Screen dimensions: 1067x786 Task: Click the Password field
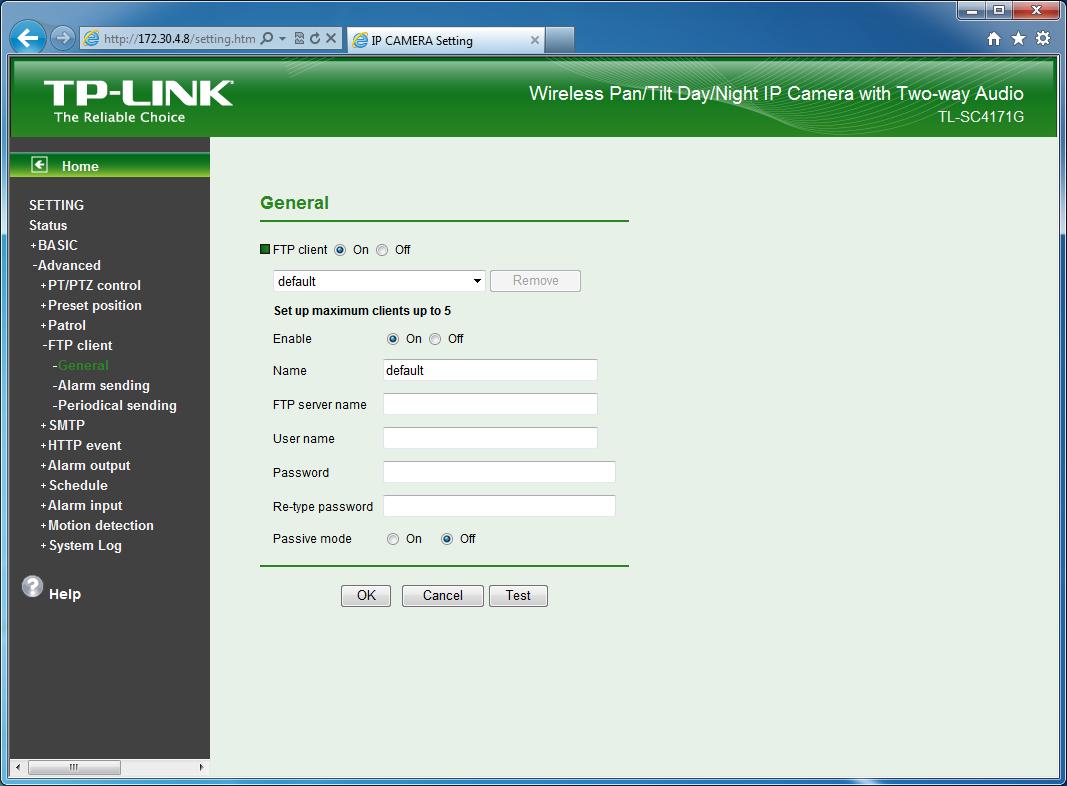(x=499, y=472)
